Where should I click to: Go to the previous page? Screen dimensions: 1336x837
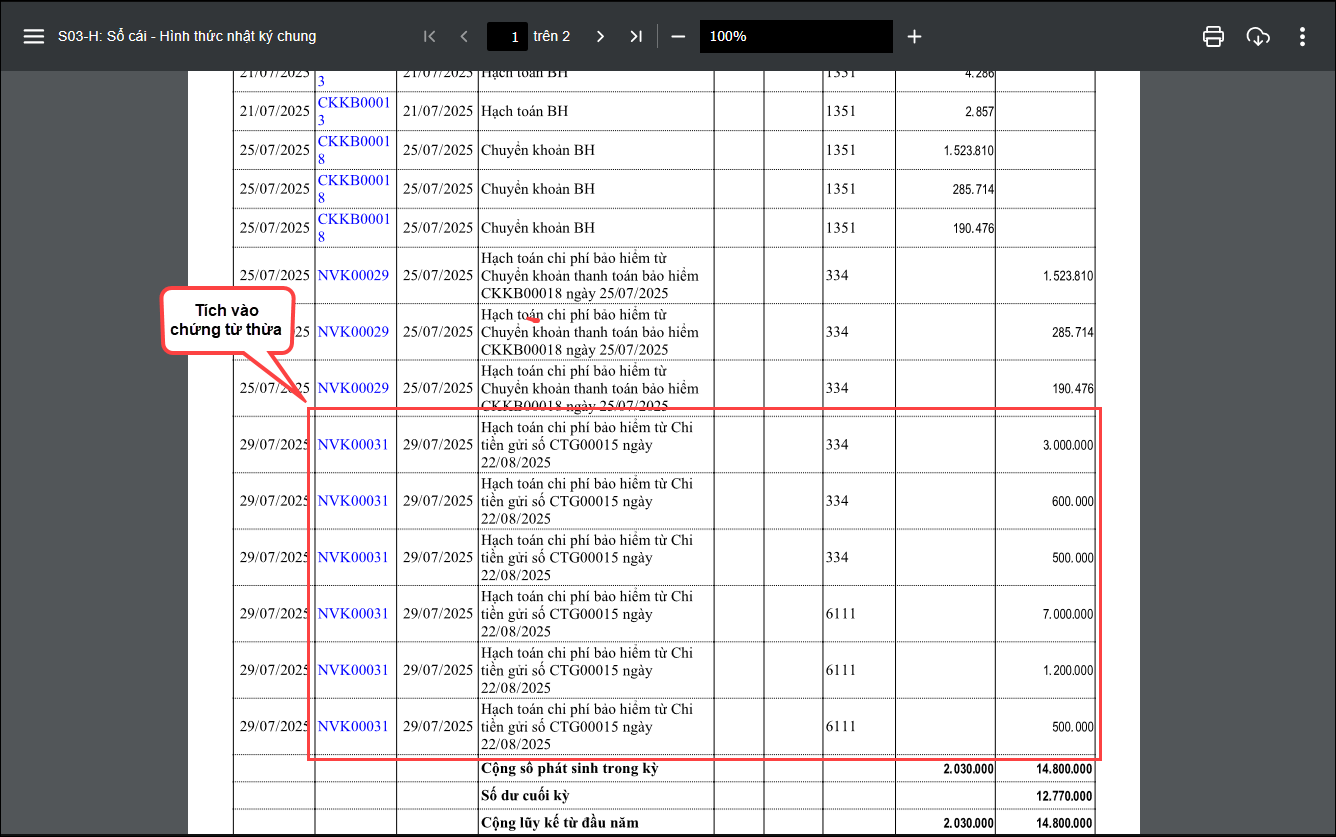tap(464, 36)
